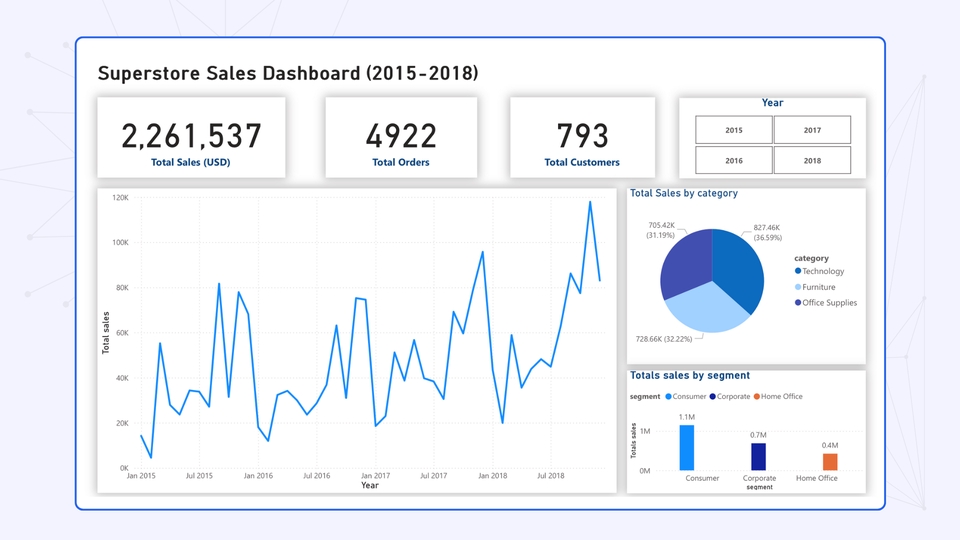Click the Total Sales (USD) card
This screenshot has height=540, width=960.
click(x=191, y=138)
